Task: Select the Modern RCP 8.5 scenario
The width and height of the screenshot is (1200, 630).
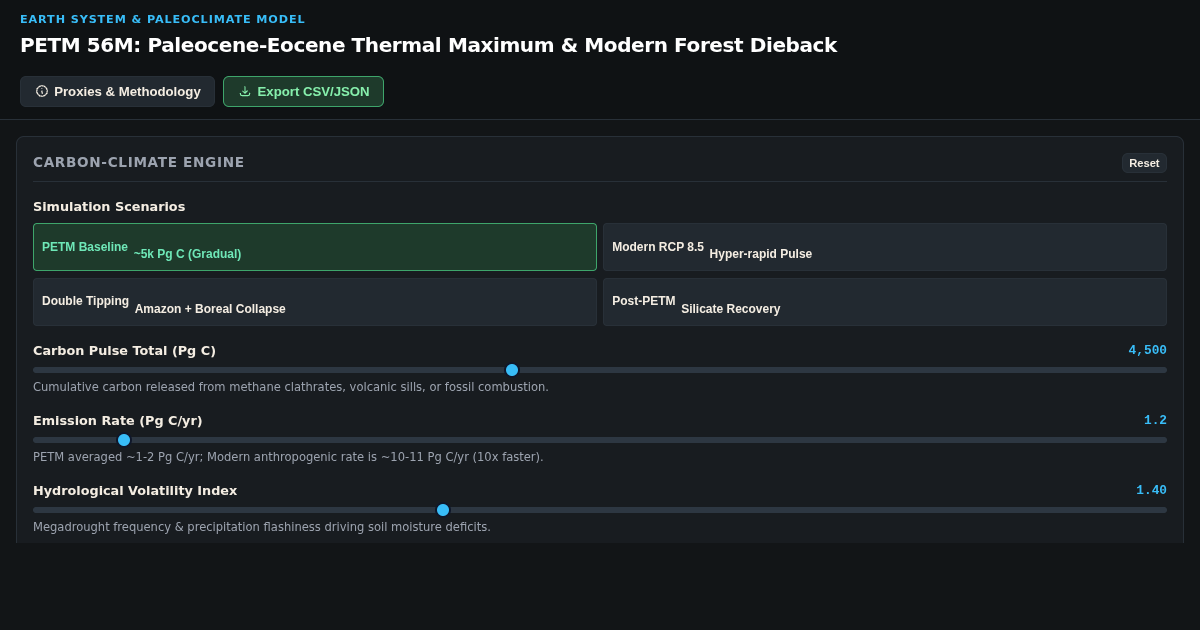Action: 885,247
